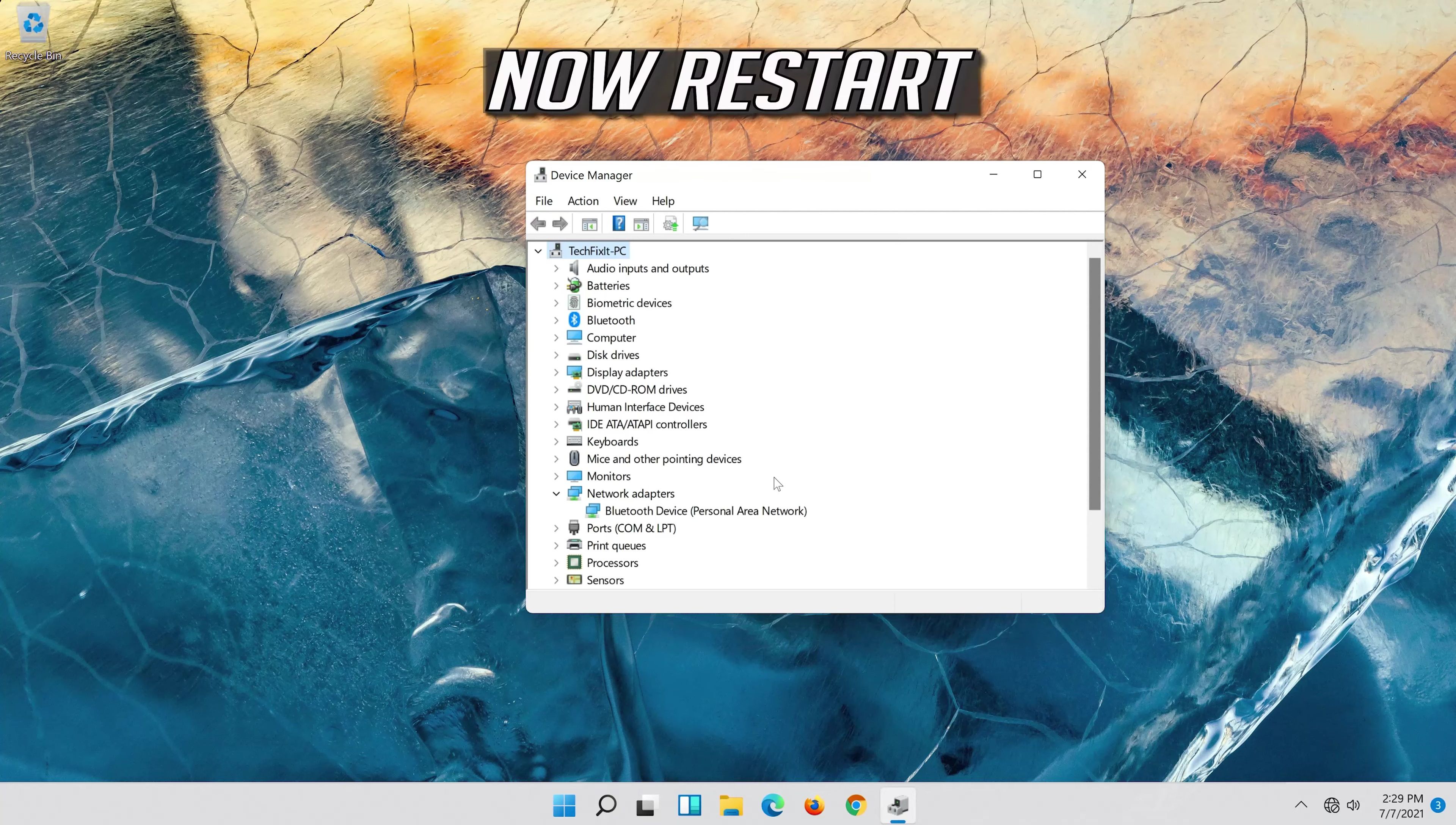
Task: Minimize the Device Manager window
Action: [x=993, y=174]
